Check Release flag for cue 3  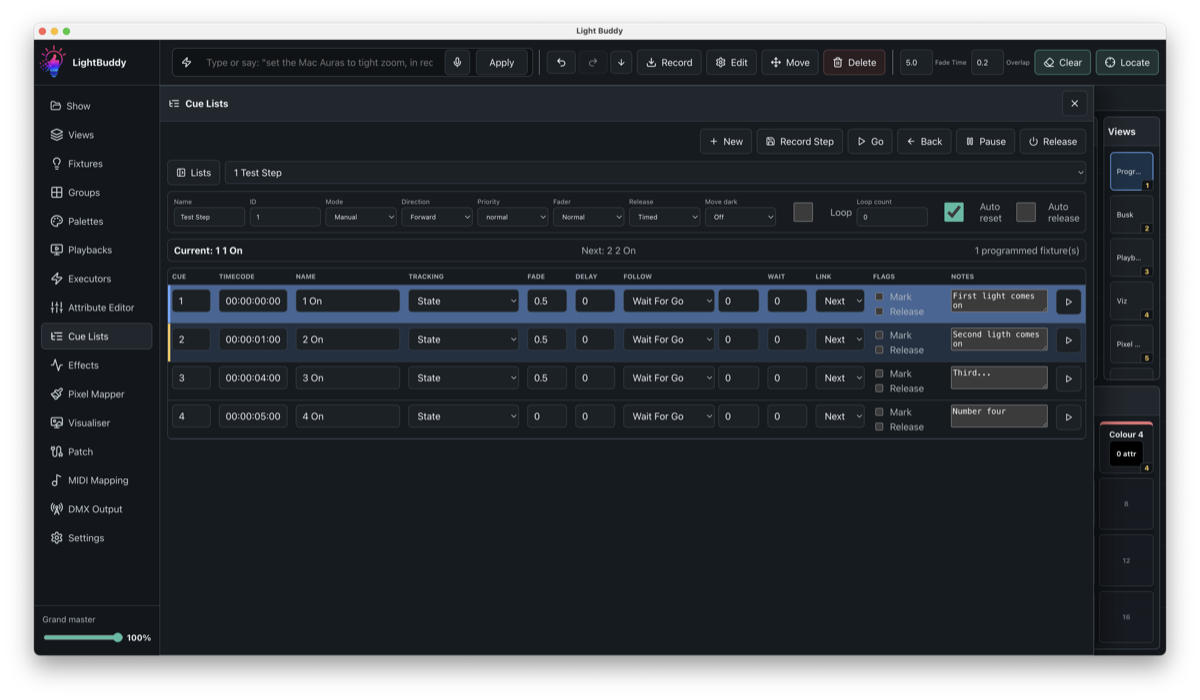tap(879, 388)
